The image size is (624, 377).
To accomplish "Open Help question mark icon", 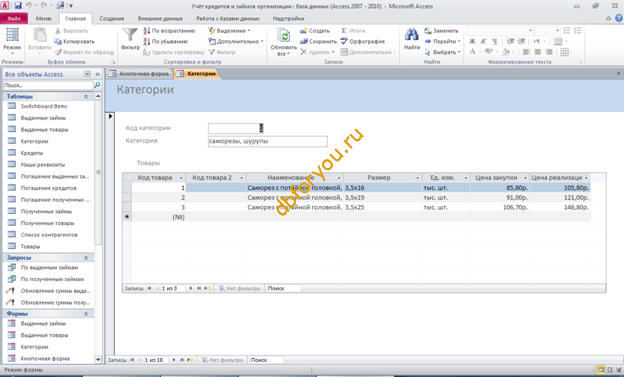I will pyautogui.click(x=618, y=18).
